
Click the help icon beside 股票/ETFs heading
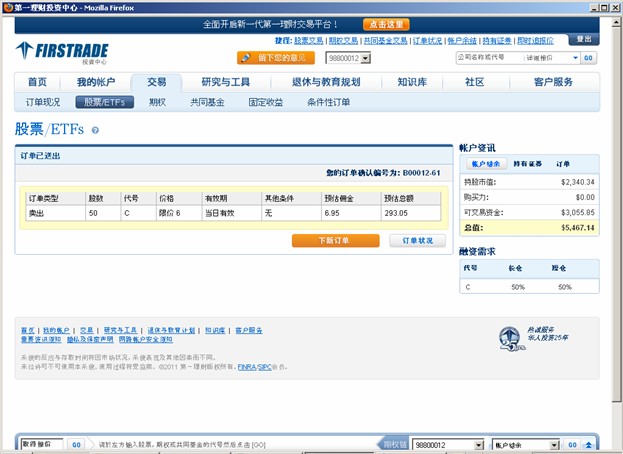coord(95,130)
